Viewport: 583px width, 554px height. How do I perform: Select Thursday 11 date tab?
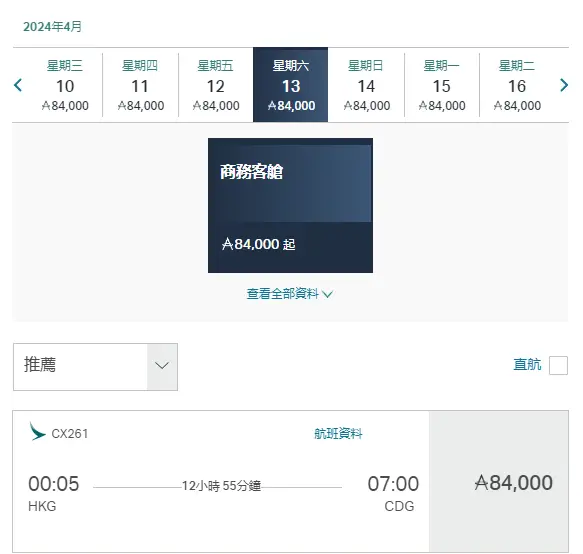pos(141,85)
